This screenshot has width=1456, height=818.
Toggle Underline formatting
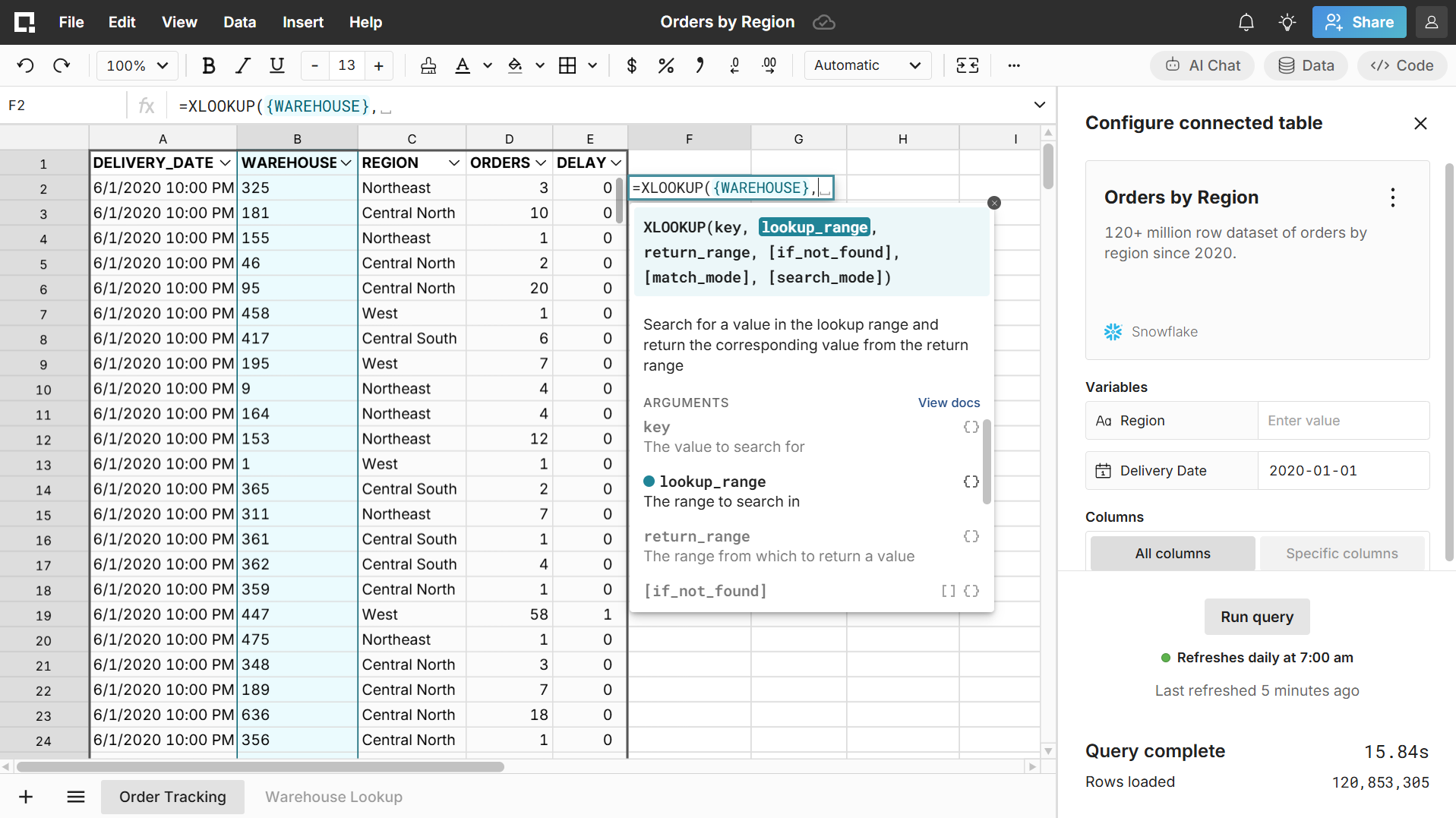277,65
